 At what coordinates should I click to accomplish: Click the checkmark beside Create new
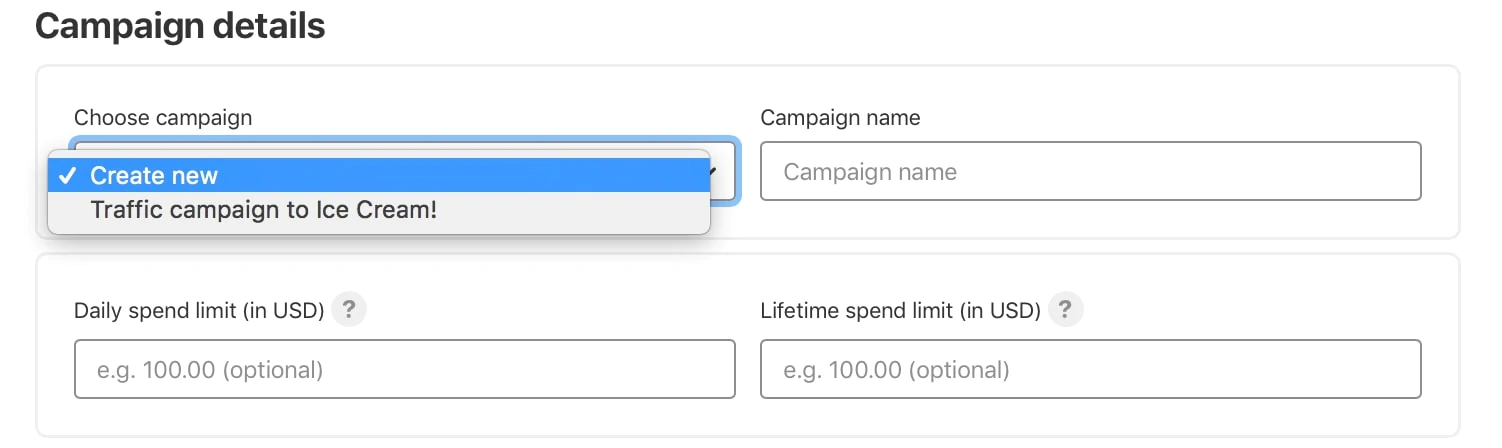click(x=68, y=176)
